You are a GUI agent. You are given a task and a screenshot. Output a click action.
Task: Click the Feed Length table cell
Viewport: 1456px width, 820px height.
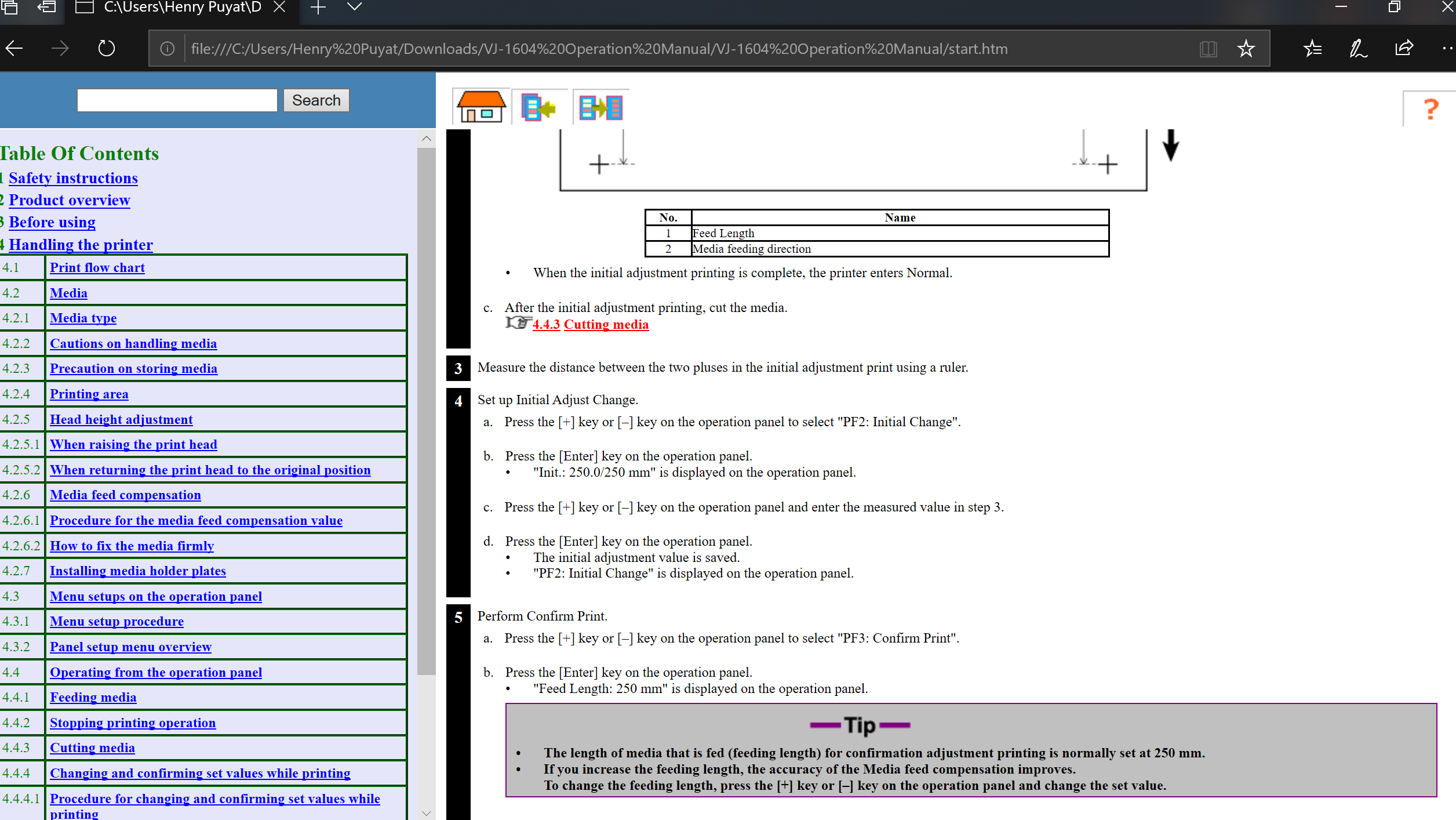(x=900, y=233)
